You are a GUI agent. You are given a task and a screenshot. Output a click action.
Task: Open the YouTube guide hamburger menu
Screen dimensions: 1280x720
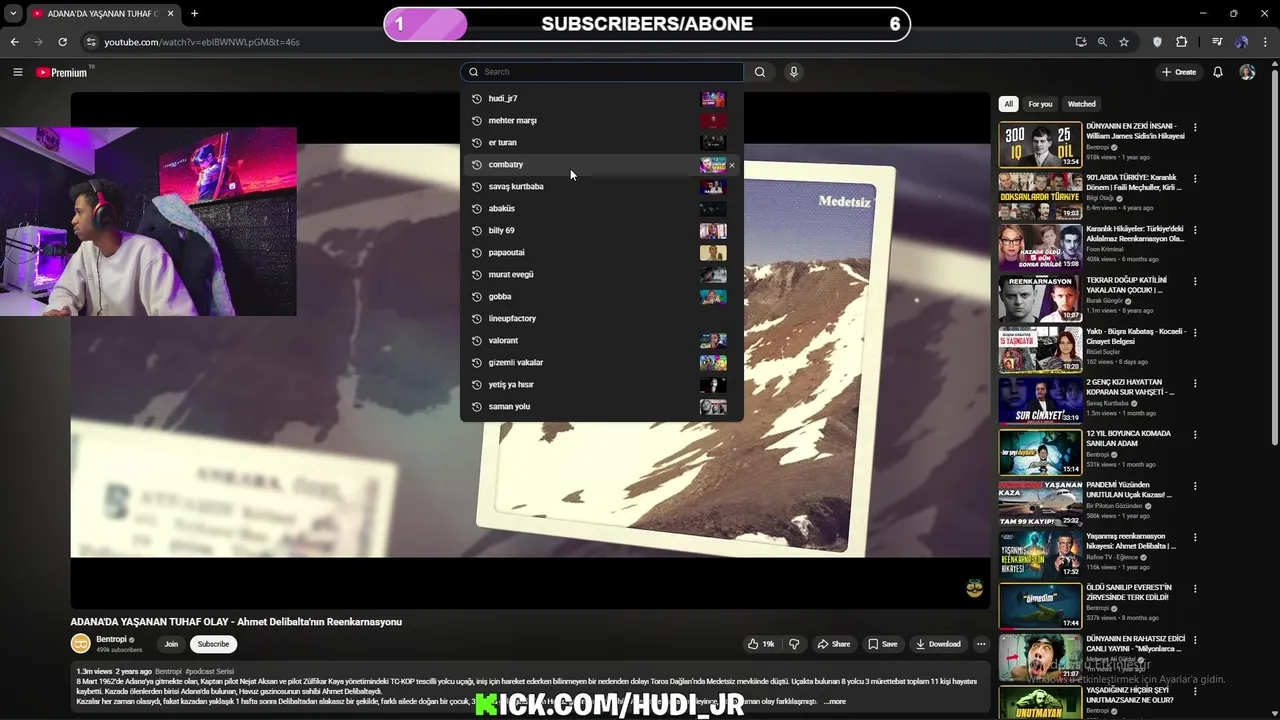17,72
